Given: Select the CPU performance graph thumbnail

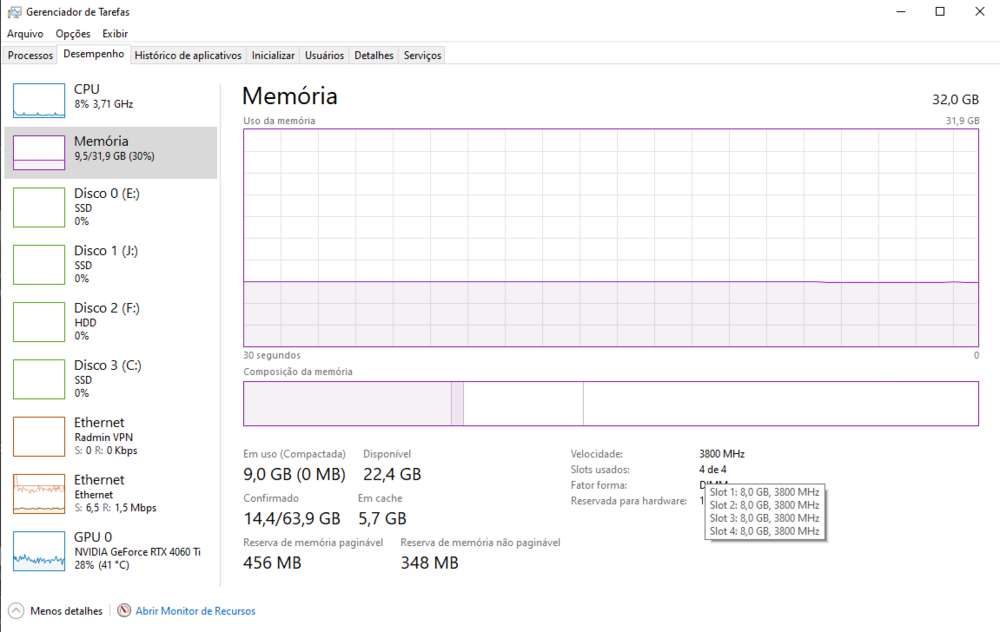Looking at the screenshot, I should coord(39,100).
